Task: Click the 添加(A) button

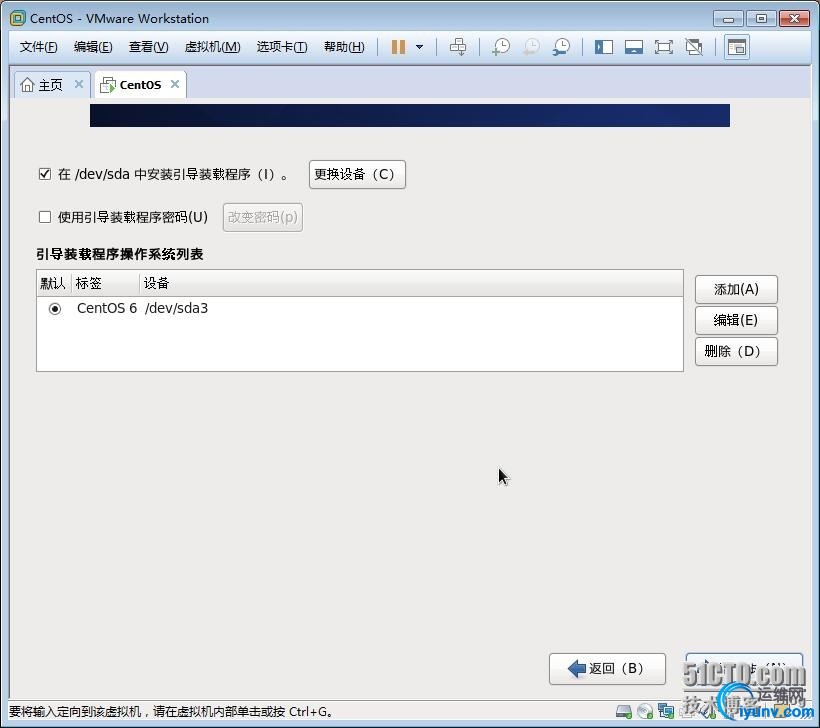Action: click(736, 289)
